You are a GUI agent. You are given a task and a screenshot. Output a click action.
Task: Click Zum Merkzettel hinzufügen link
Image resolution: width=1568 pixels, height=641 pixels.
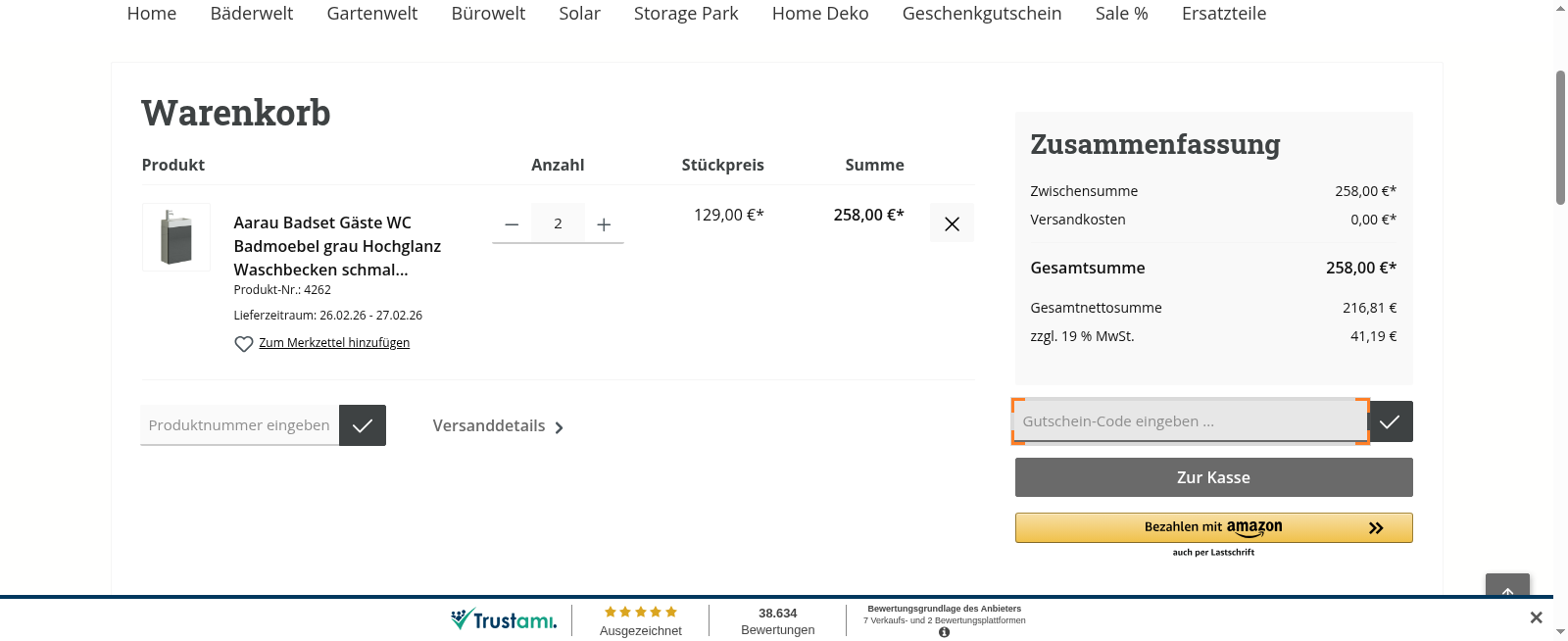coord(334,343)
